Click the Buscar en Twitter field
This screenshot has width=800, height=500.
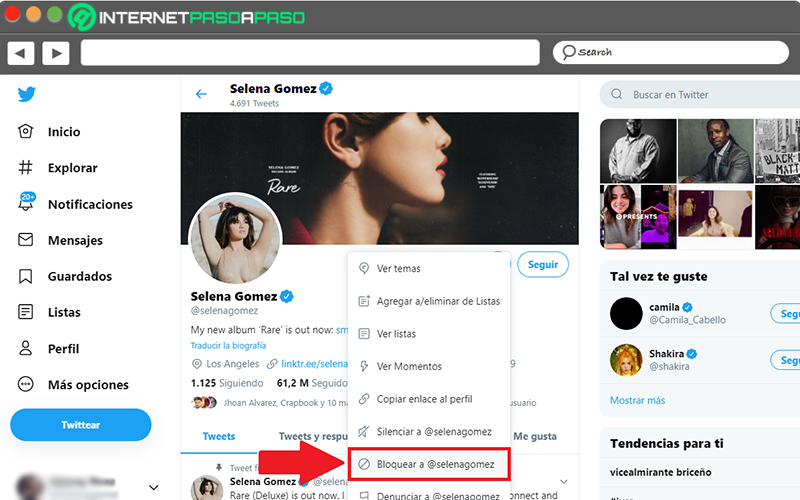click(700, 94)
